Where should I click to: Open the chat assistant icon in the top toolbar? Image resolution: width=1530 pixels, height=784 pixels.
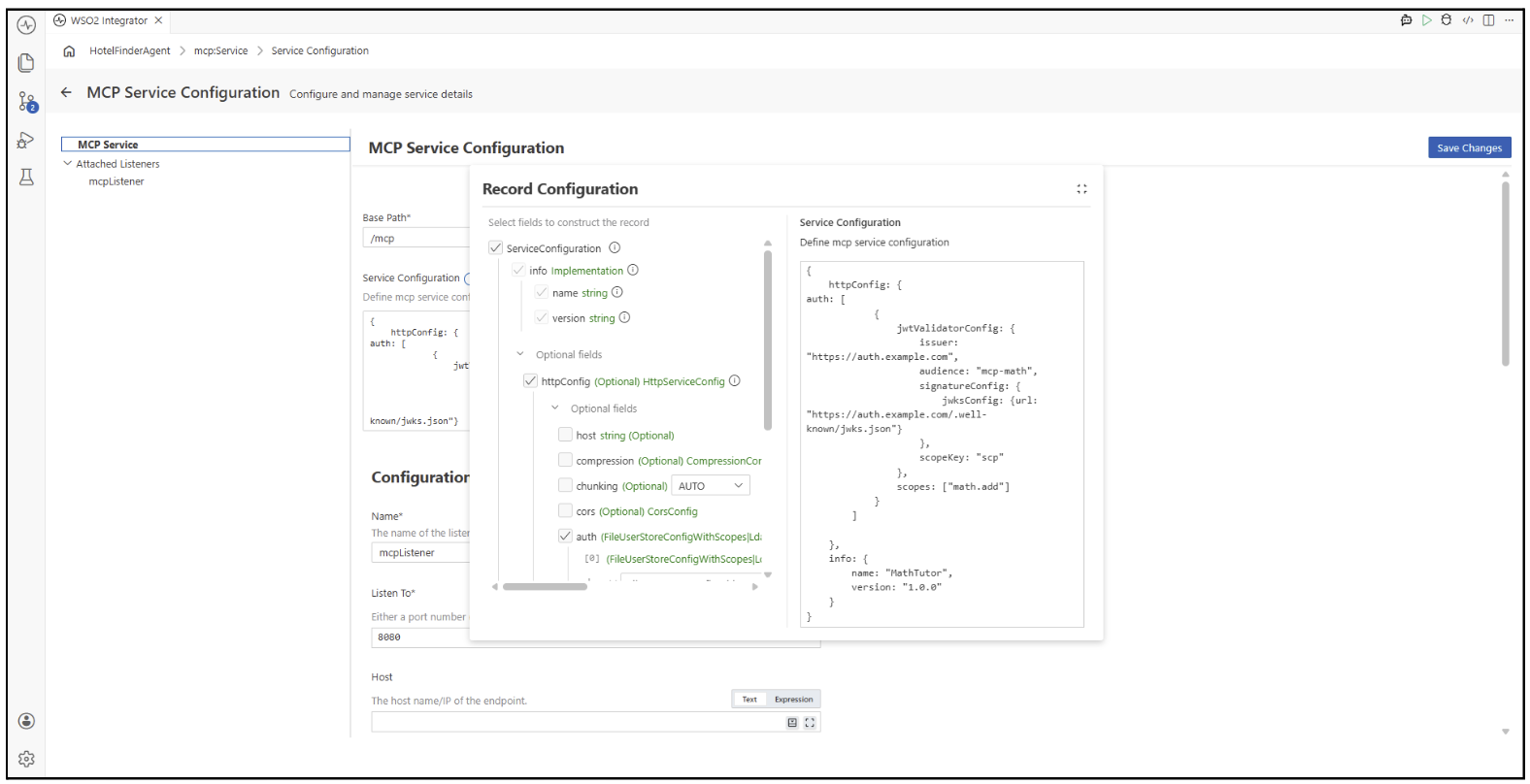pyautogui.click(x=1406, y=20)
